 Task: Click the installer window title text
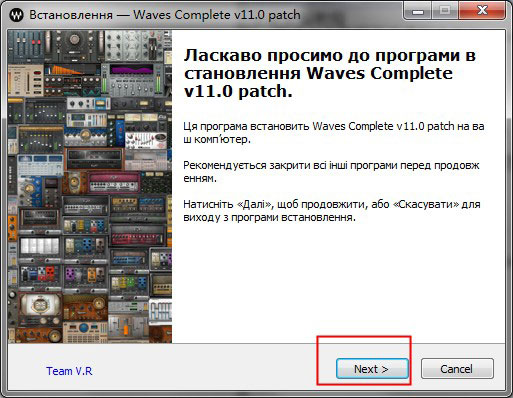point(165,15)
